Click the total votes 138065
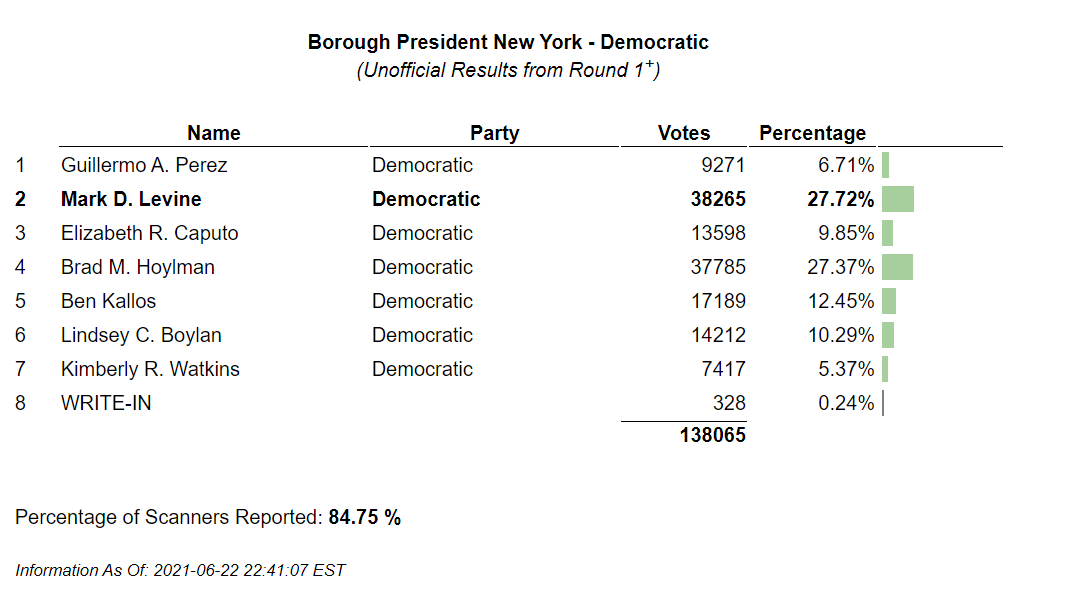Viewport: 1069px width, 595px height. [x=712, y=435]
